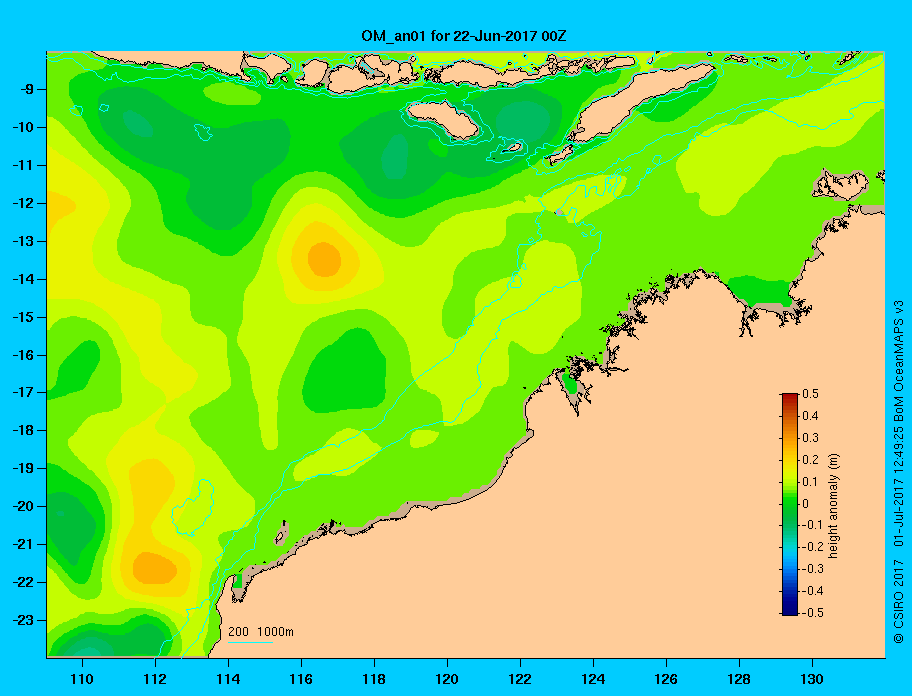Select latitude label -16
The image size is (912, 696).
tap(23, 355)
